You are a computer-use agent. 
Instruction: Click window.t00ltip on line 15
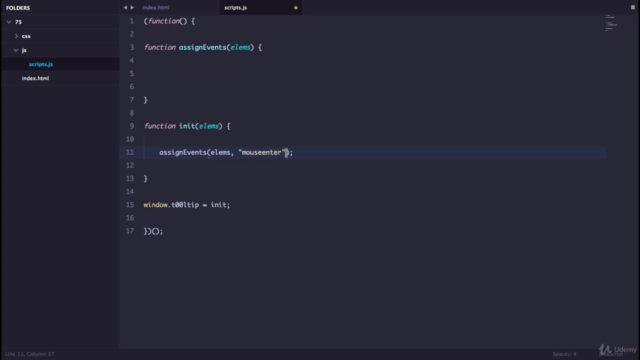(x=171, y=204)
